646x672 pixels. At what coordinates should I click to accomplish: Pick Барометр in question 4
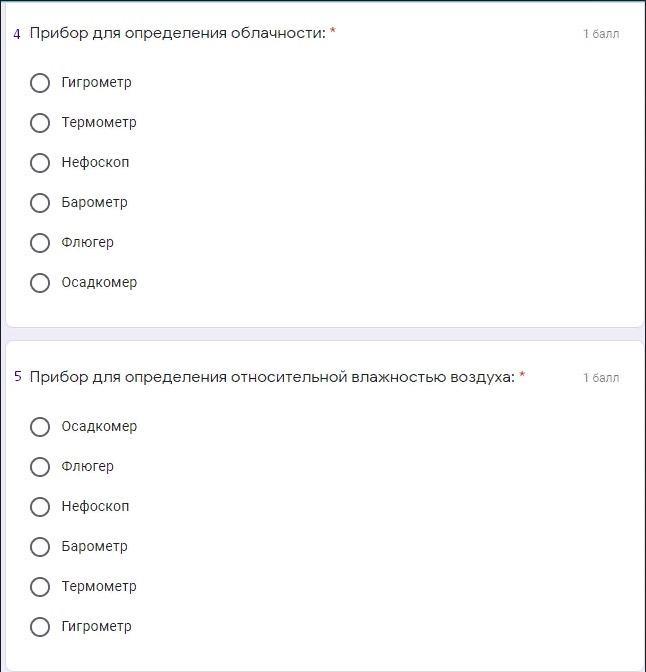(40, 203)
